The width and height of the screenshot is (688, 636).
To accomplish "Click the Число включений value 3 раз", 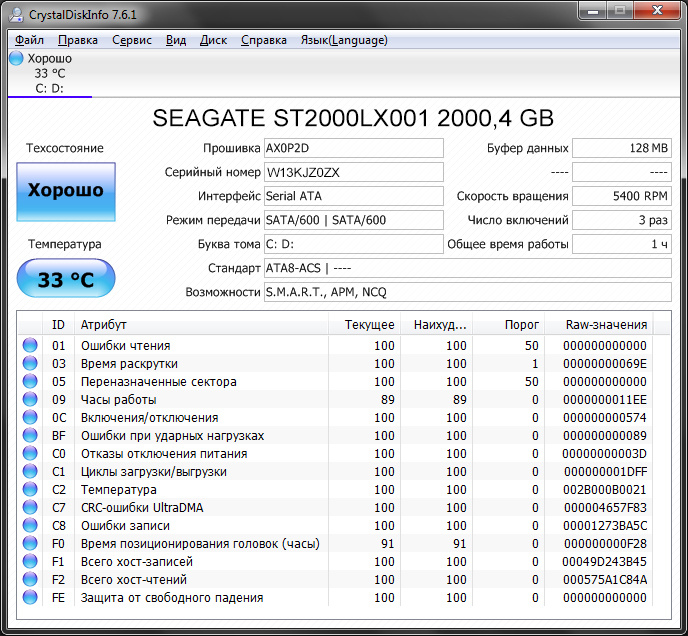I will point(622,220).
